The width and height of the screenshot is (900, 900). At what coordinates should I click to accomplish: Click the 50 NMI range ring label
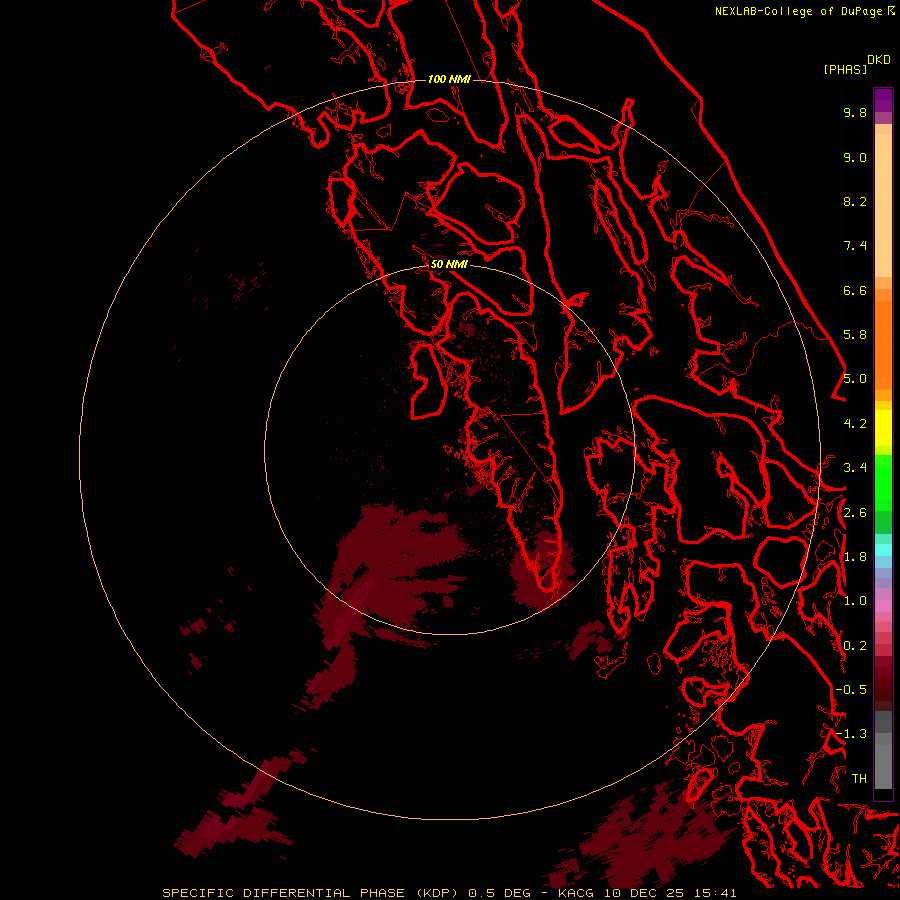coord(449,264)
